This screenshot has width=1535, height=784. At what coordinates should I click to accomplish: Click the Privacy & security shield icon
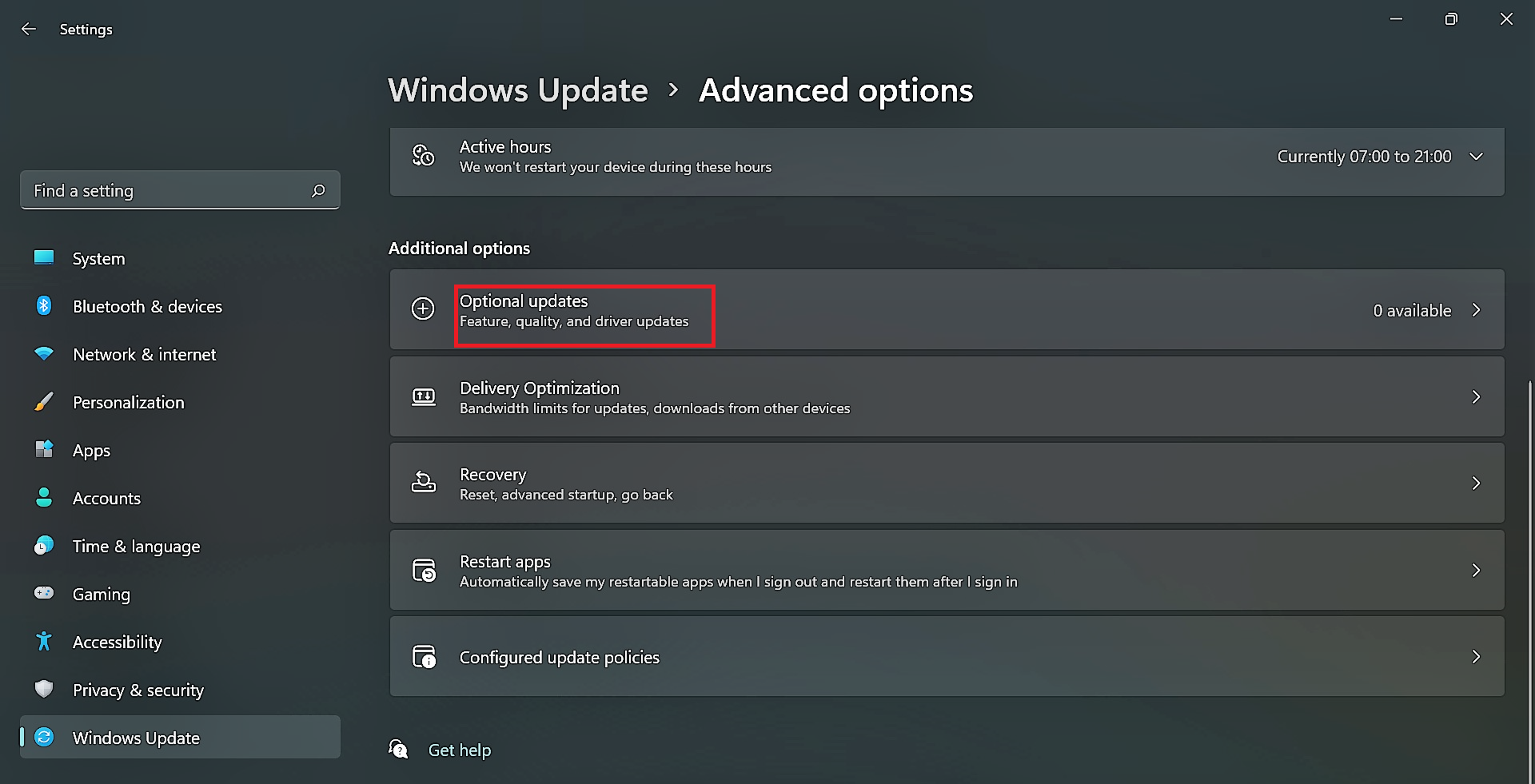pos(44,689)
